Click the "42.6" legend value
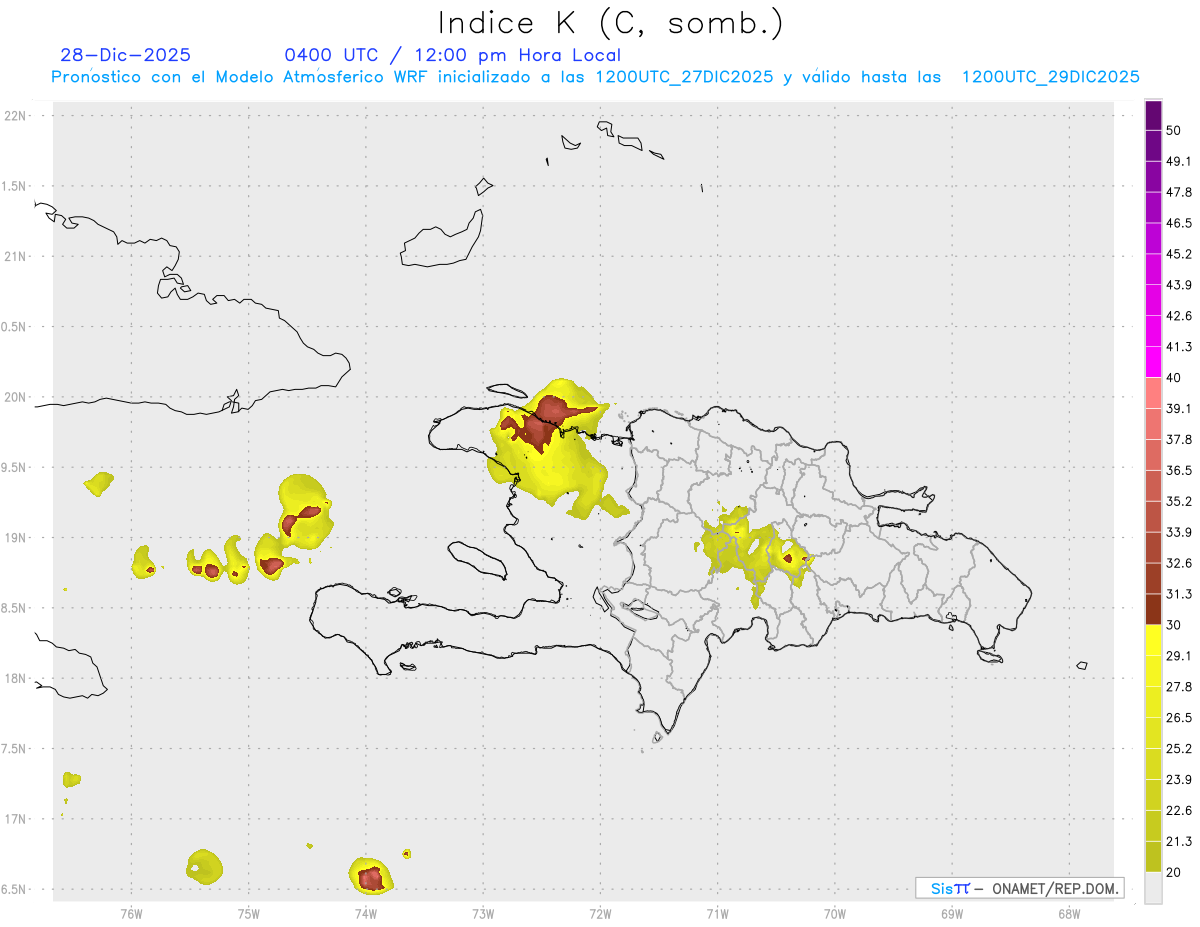Viewport: 1200px width, 927px height. [x=1179, y=316]
